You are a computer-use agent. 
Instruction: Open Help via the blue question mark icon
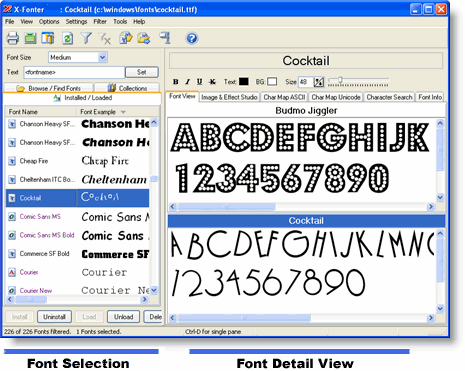coord(192,38)
